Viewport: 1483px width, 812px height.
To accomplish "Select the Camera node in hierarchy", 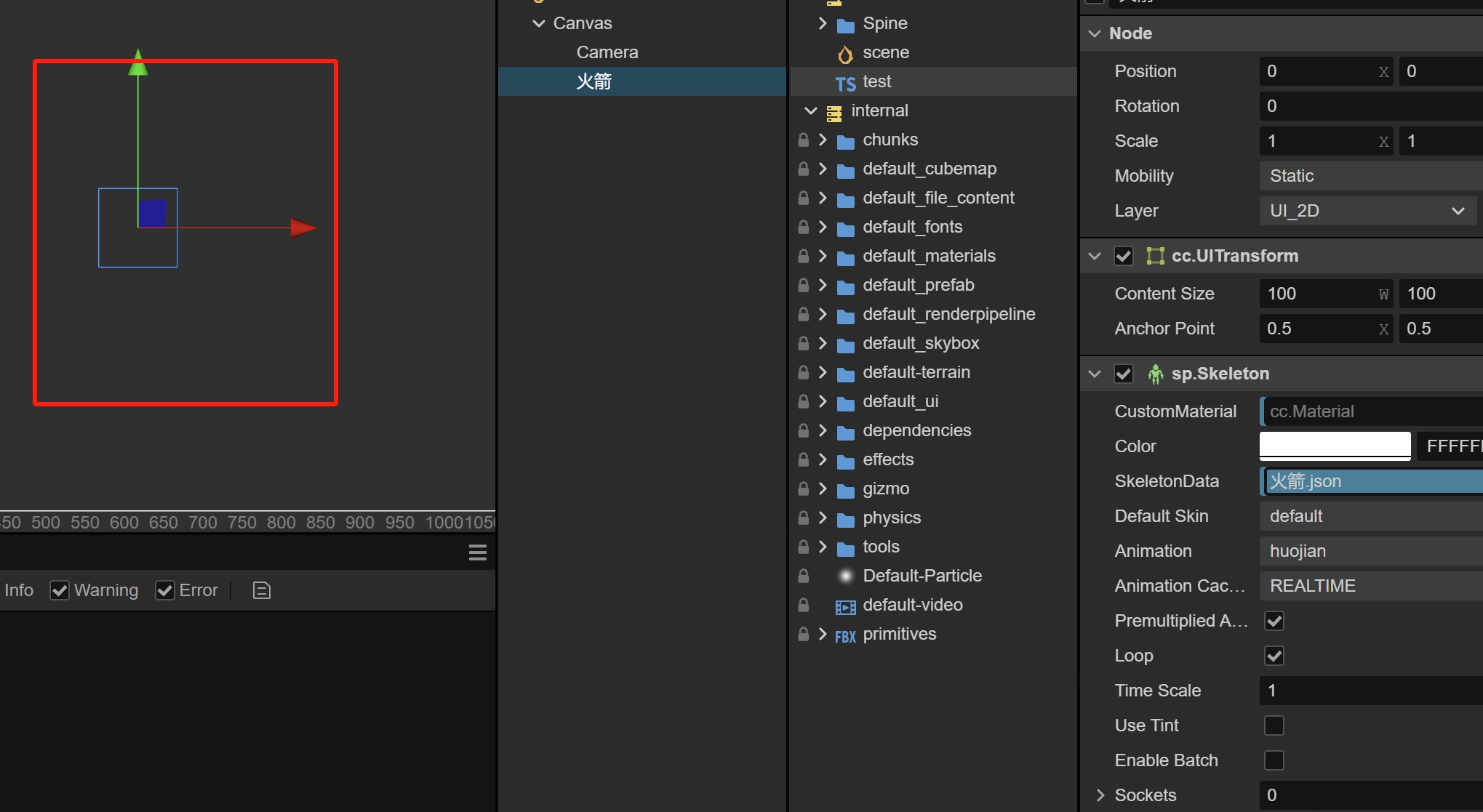I will coord(607,52).
